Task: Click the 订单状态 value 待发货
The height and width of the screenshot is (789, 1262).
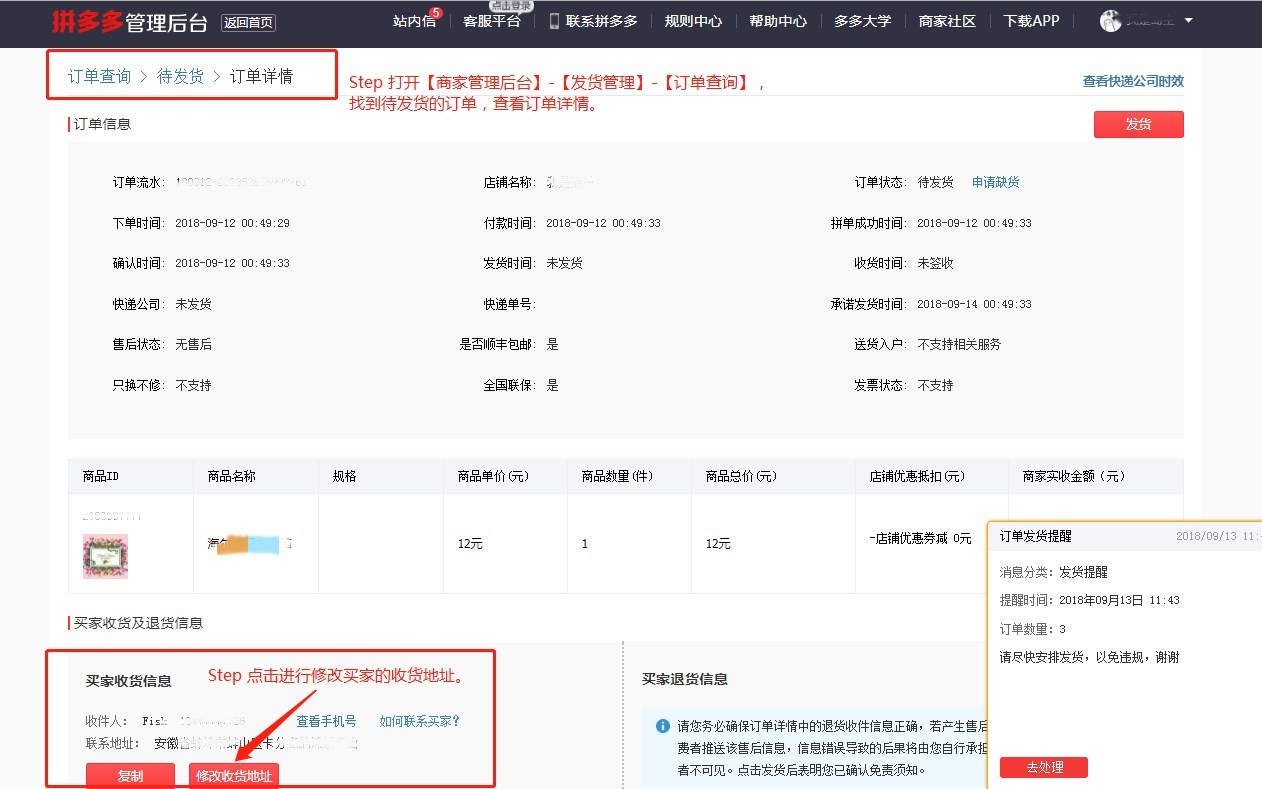Action: (936, 182)
